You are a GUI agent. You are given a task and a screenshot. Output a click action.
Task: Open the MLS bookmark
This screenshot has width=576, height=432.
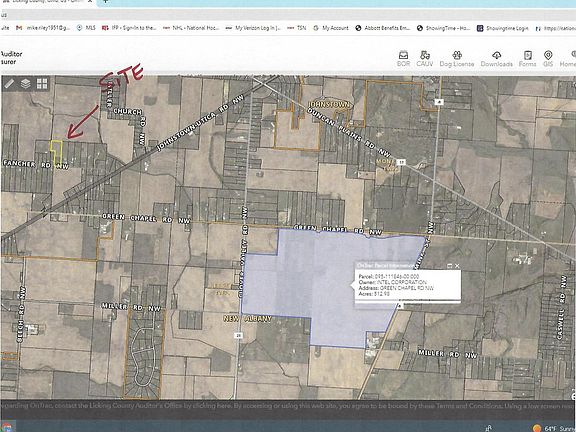pos(86,28)
